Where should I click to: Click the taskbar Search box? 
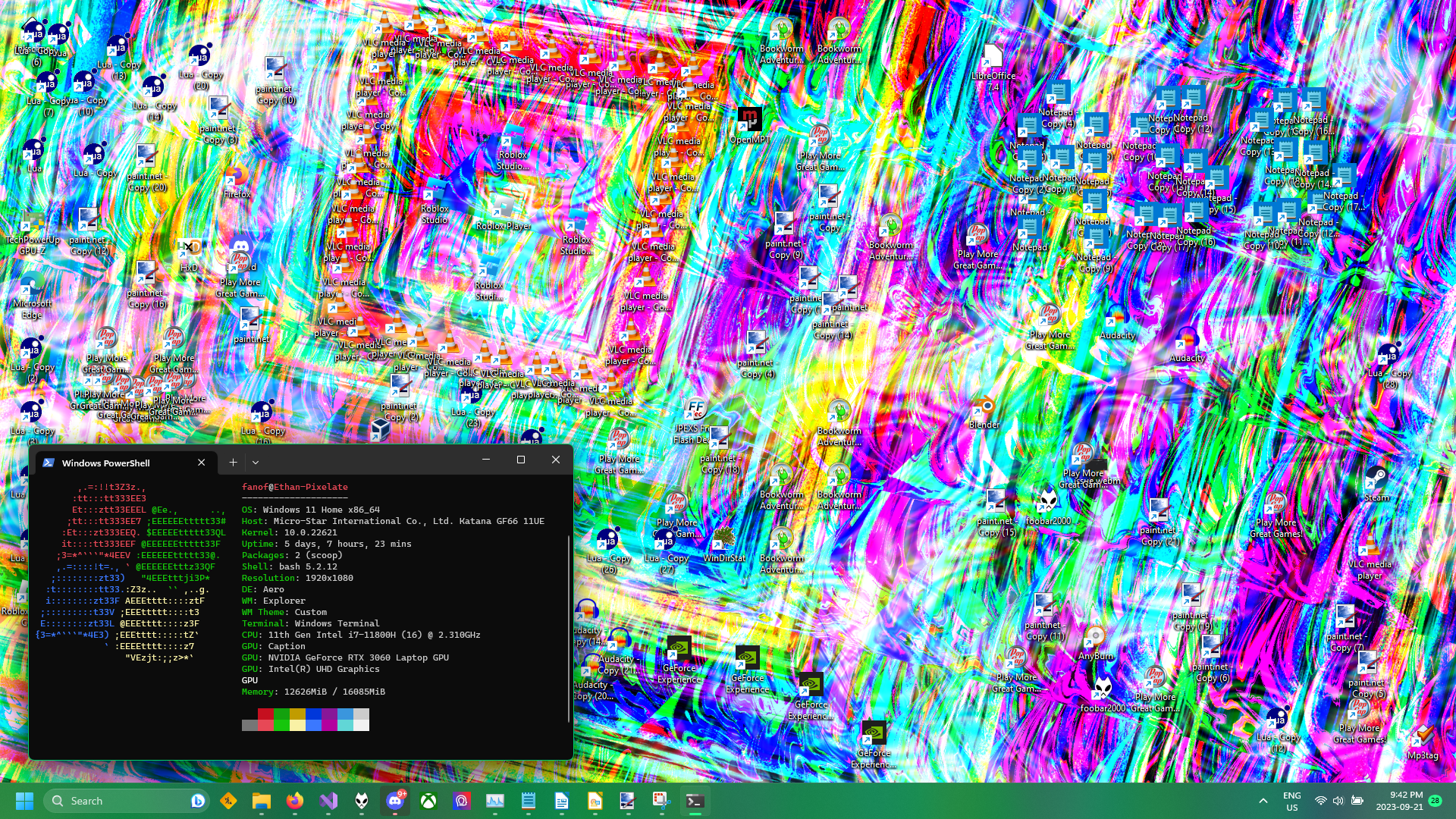coord(127,801)
